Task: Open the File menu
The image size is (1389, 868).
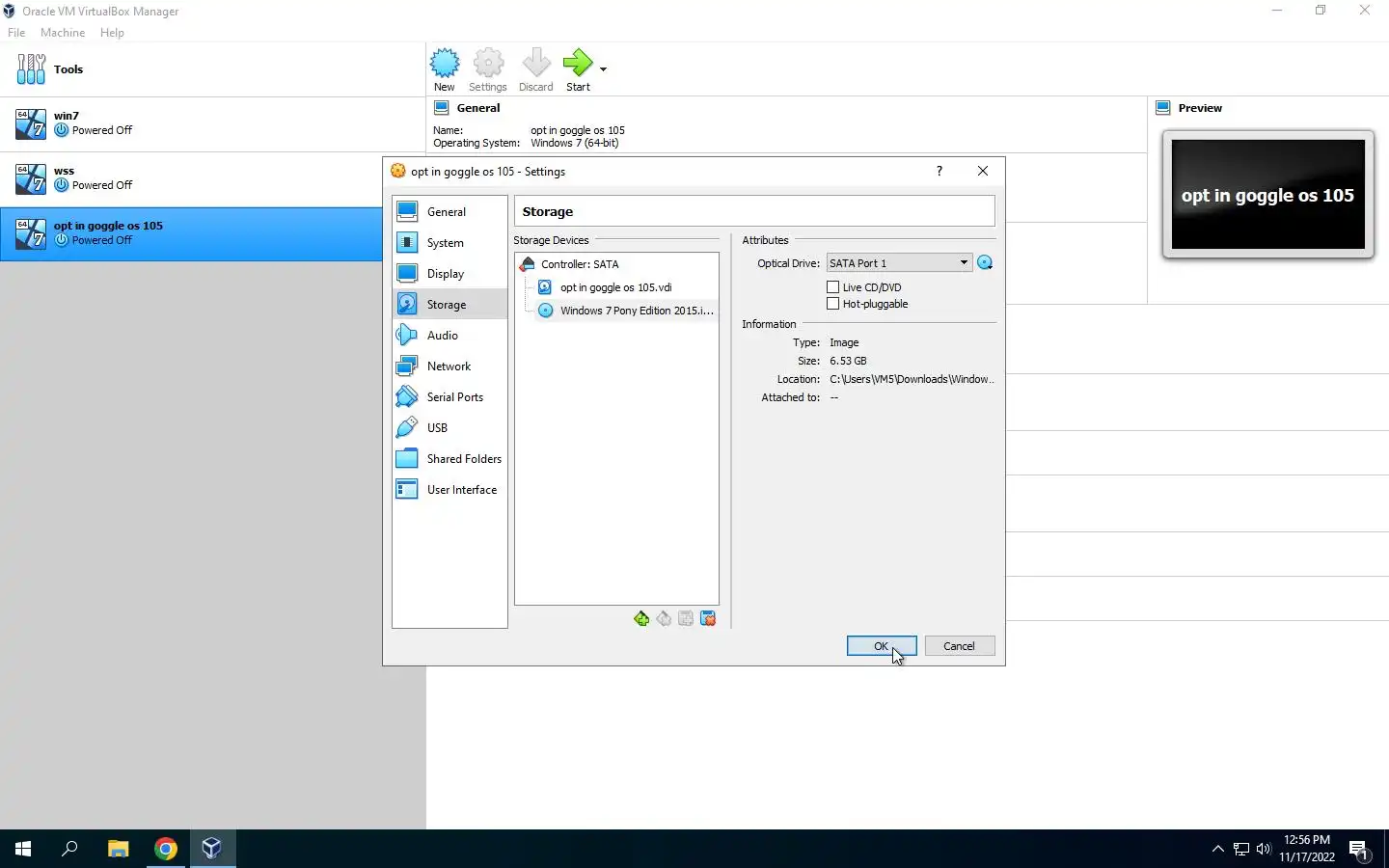Action: click(16, 33)
